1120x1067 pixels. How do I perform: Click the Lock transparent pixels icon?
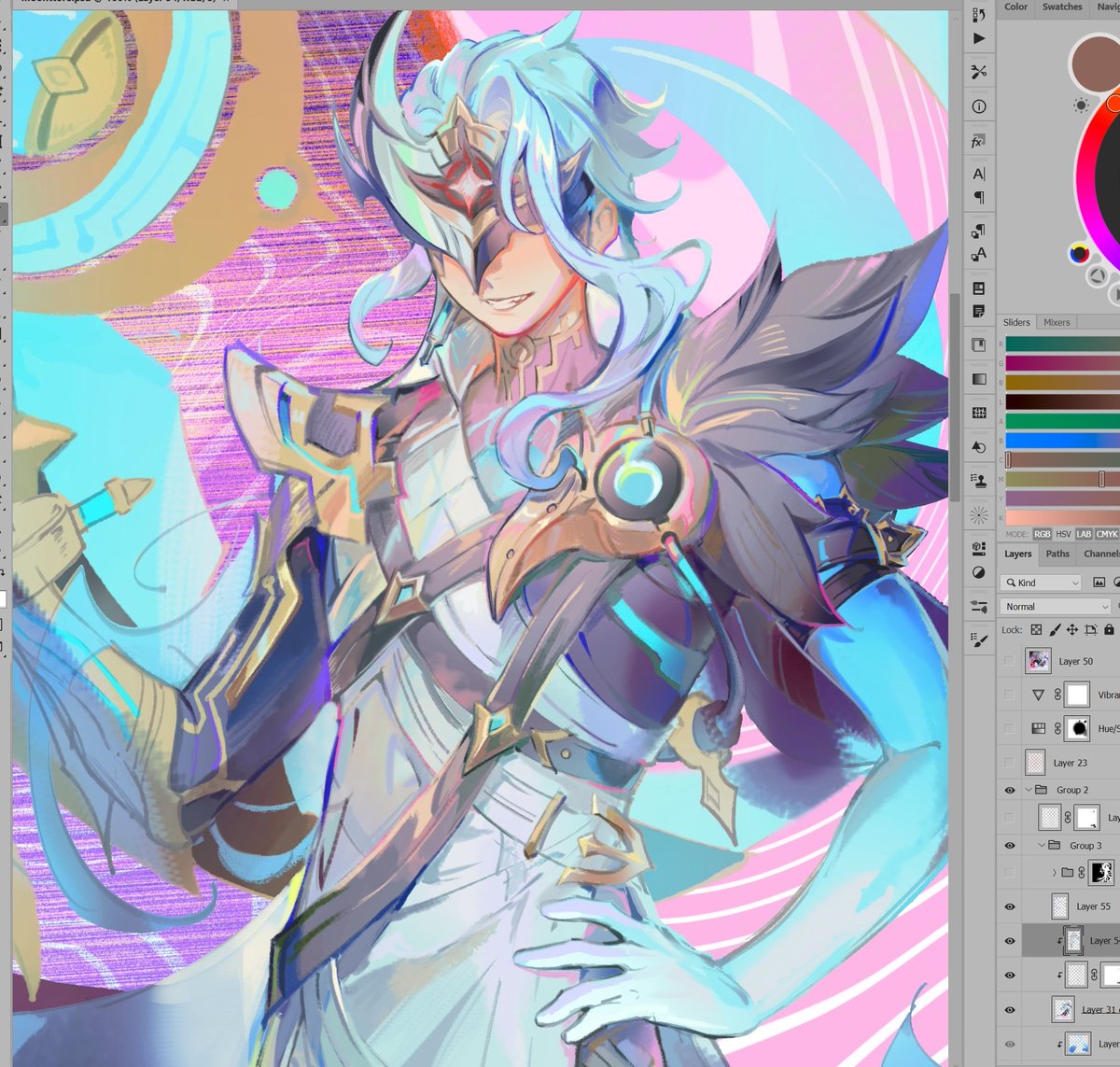point(1036,630)
